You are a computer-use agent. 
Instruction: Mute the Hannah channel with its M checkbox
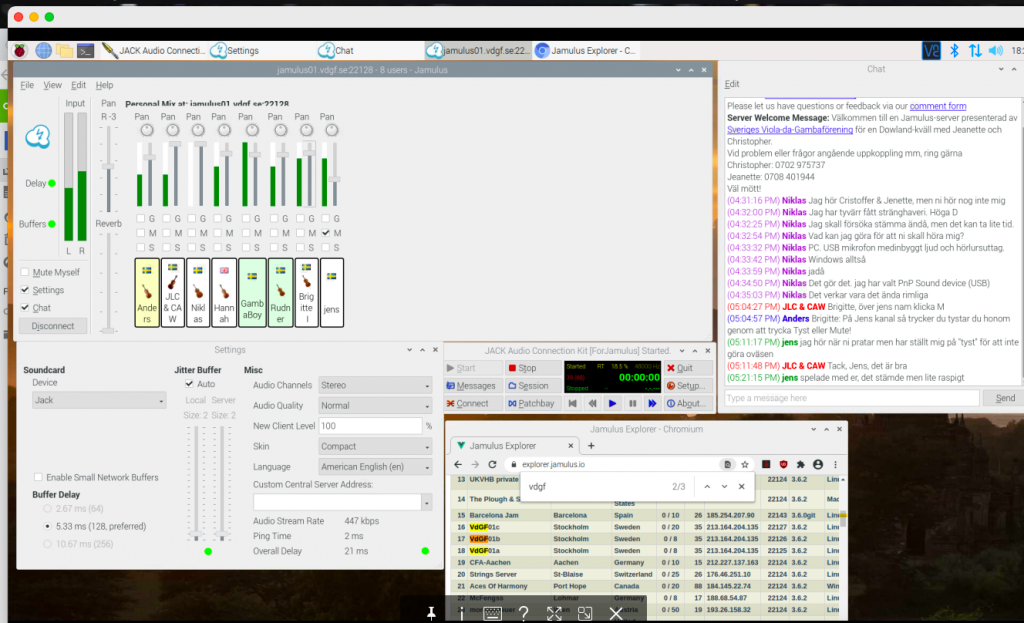click(217, 233)
